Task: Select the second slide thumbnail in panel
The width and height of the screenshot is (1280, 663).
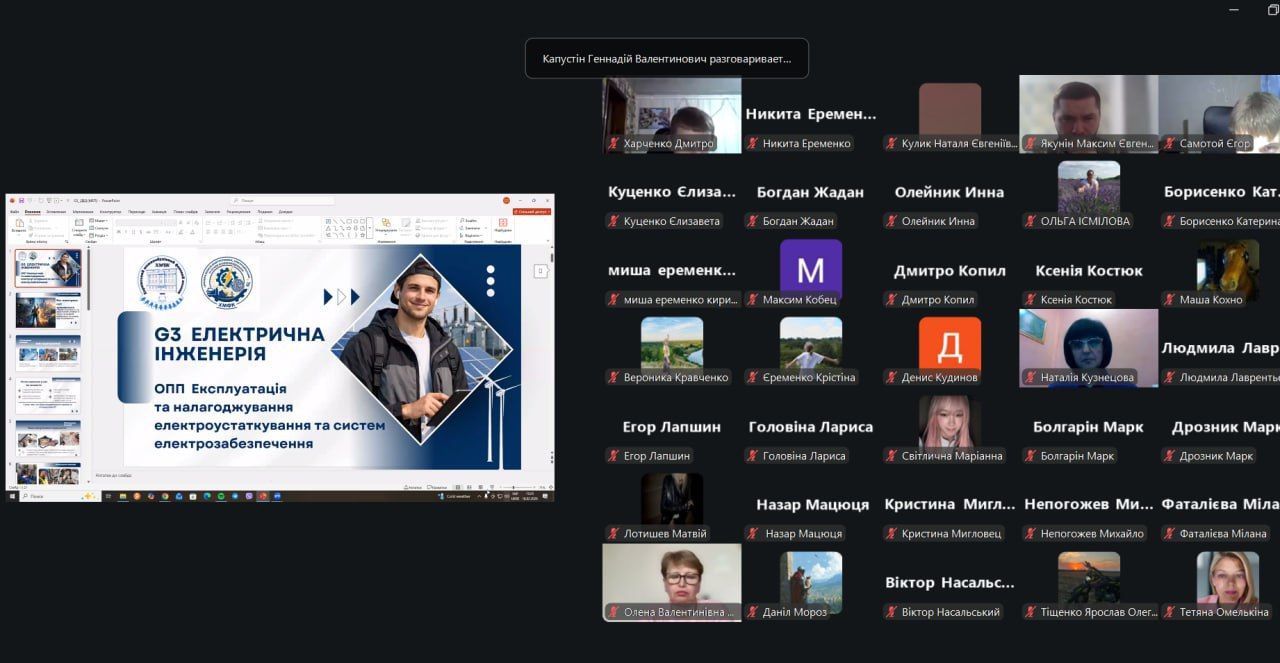Action: click(x=48, y=311)
